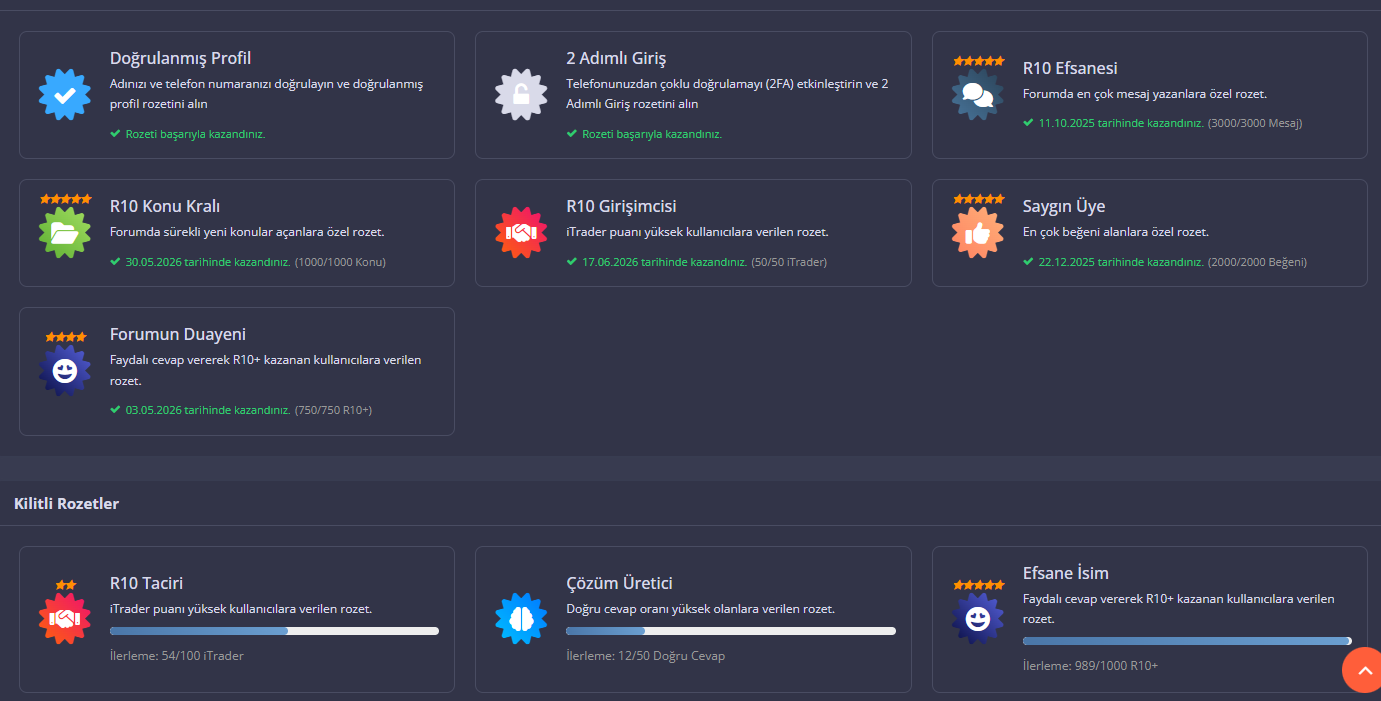The height and width of the screenshot is (701, 1381).
Task: Click Rozeti başarıyla kazandınız in 2 Adımlı Giriş card
Action: point(652,134)
